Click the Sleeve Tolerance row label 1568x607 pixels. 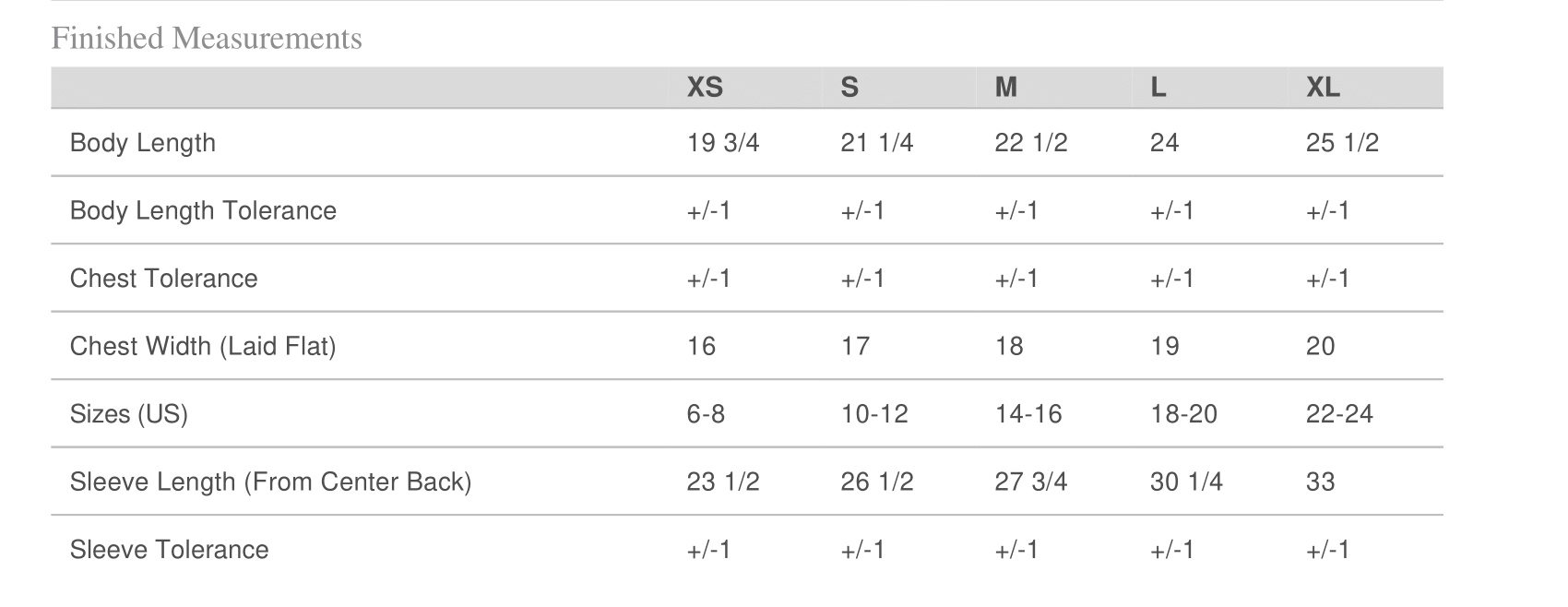tap(169, 550)
